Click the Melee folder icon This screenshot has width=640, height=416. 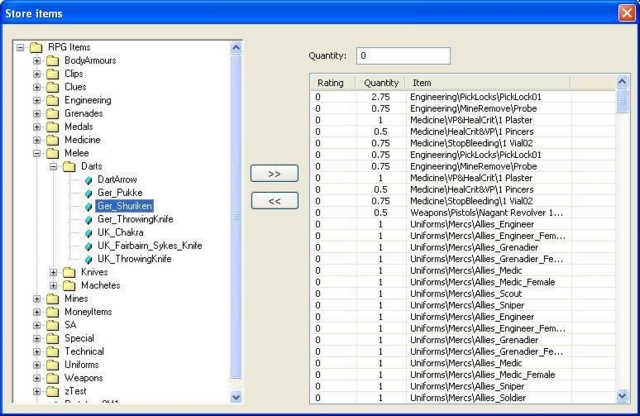tap(52, 153)
